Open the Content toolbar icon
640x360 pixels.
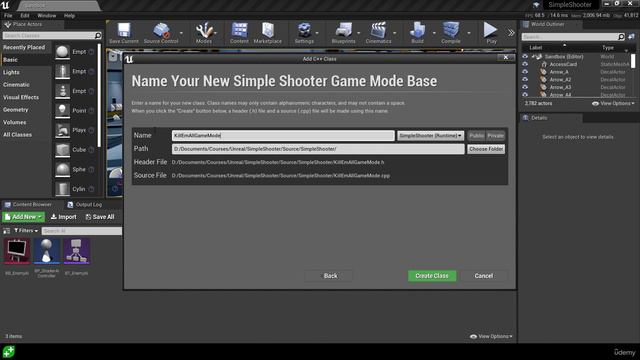point(239,33)
